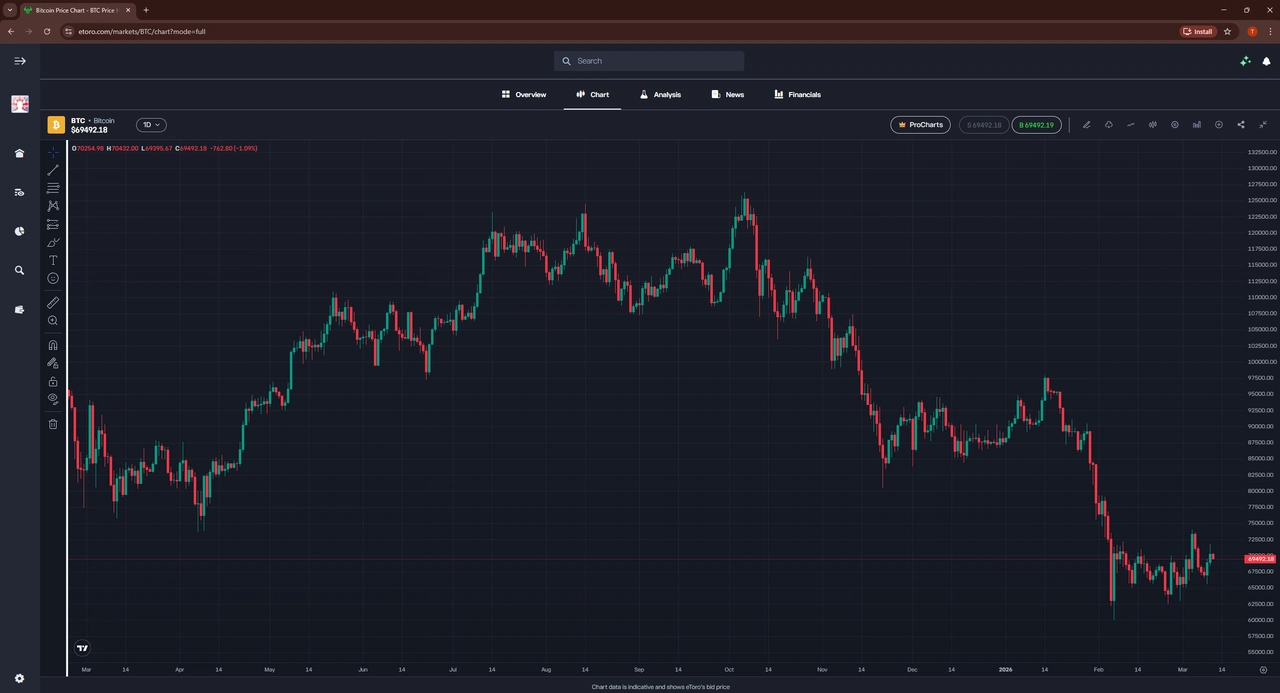Click the browser address bar URL
The height and width of the screenshot is (693, 1280).
(141, 31)
